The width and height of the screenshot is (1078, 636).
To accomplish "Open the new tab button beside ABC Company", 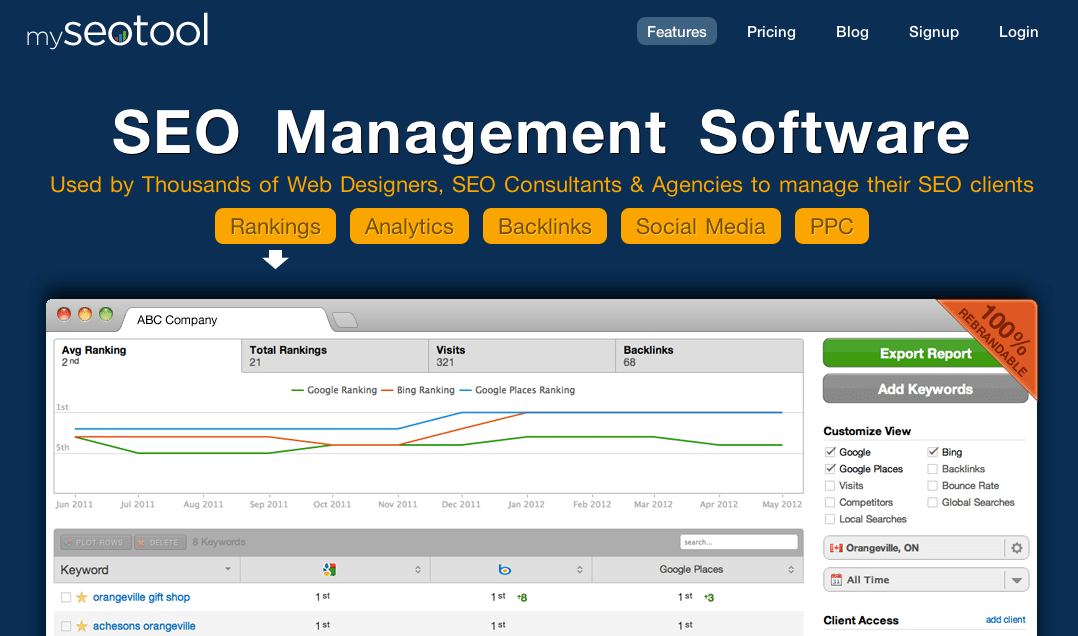I will (x=344, y=320).
